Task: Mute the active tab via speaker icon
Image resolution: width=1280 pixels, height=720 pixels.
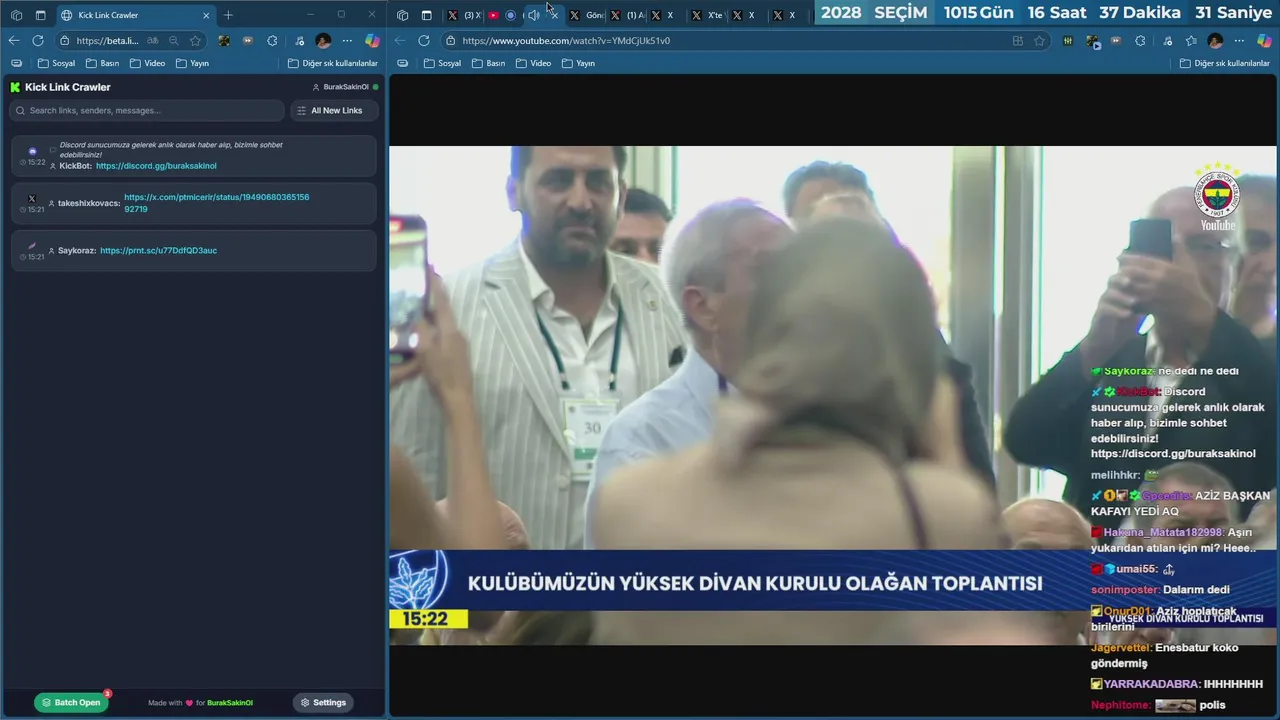Action: pyautogui.click(x=533, y=15)
